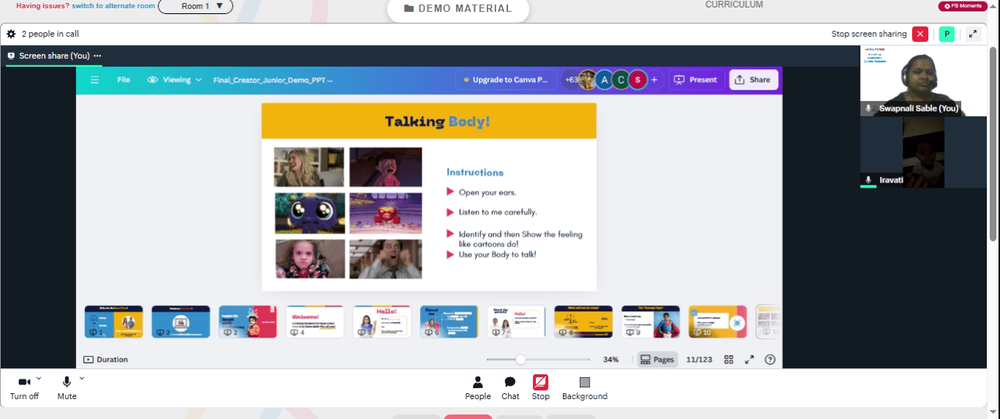Expand camera options chevron
This screenshot has height=419, width=1000.
(x=39, y=378)
